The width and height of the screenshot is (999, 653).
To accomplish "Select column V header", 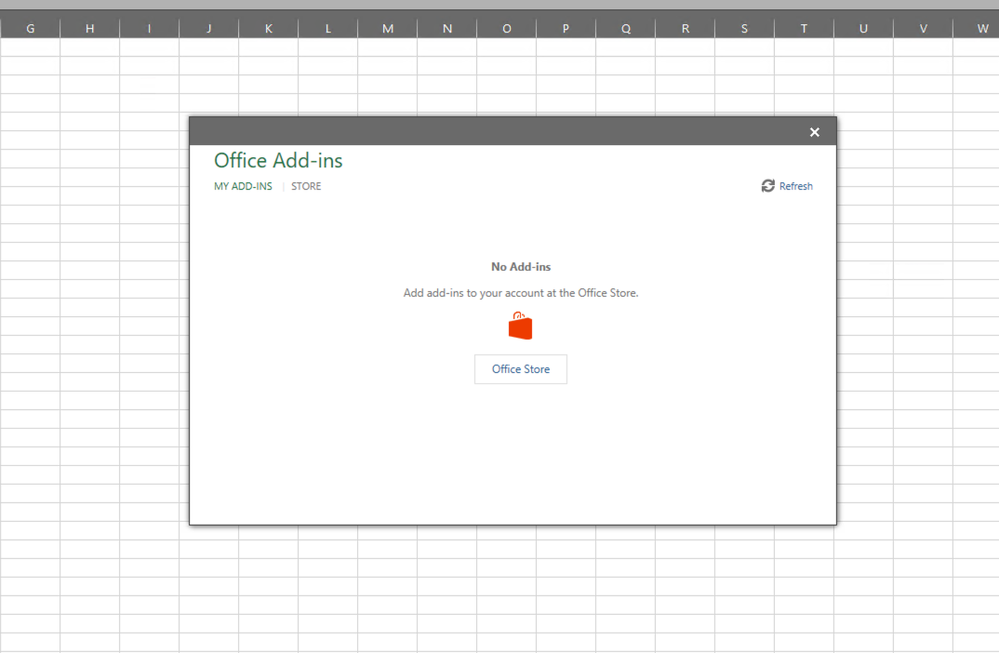I will click(923, 28).
